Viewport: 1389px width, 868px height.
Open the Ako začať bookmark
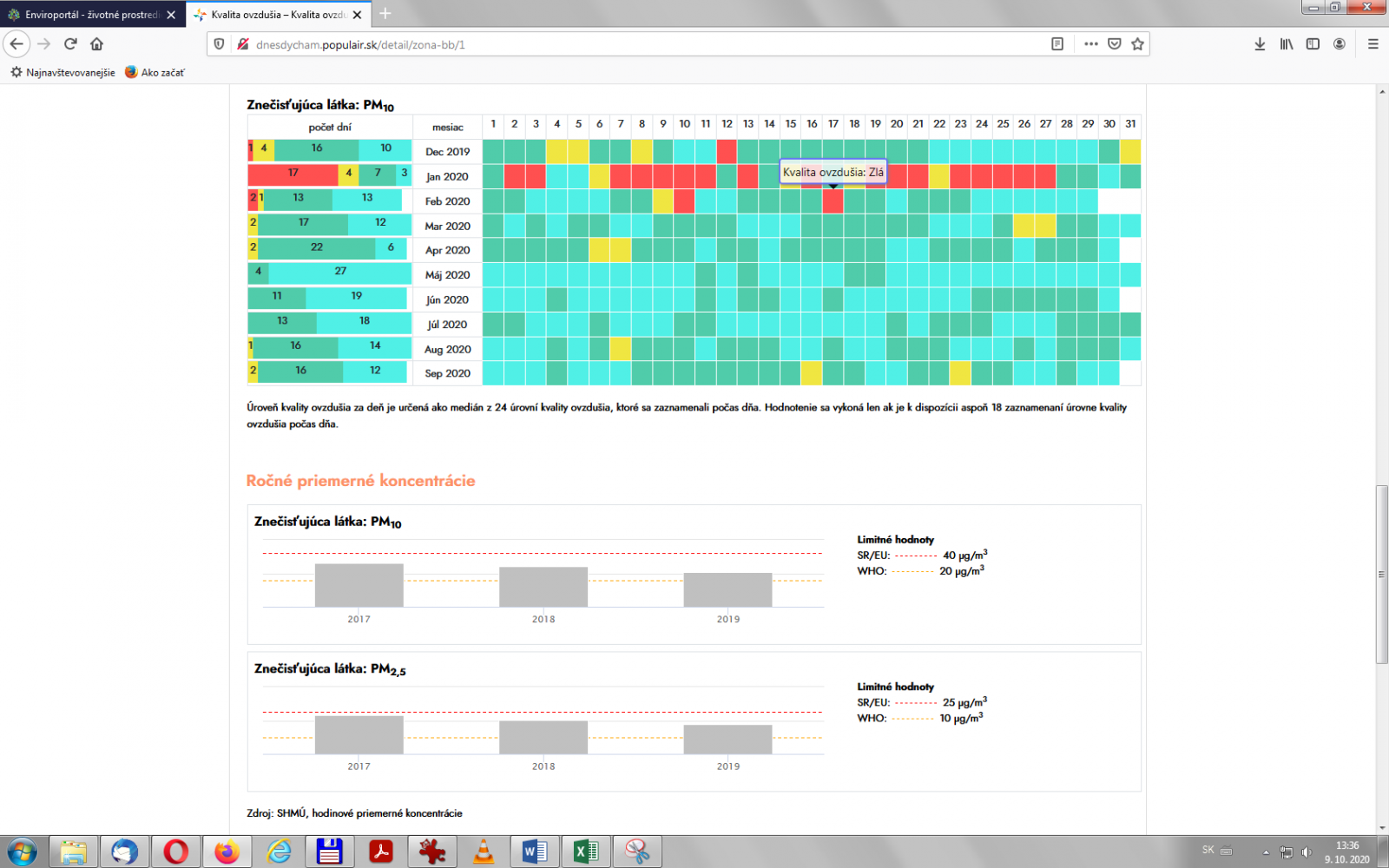click(155, 72)
